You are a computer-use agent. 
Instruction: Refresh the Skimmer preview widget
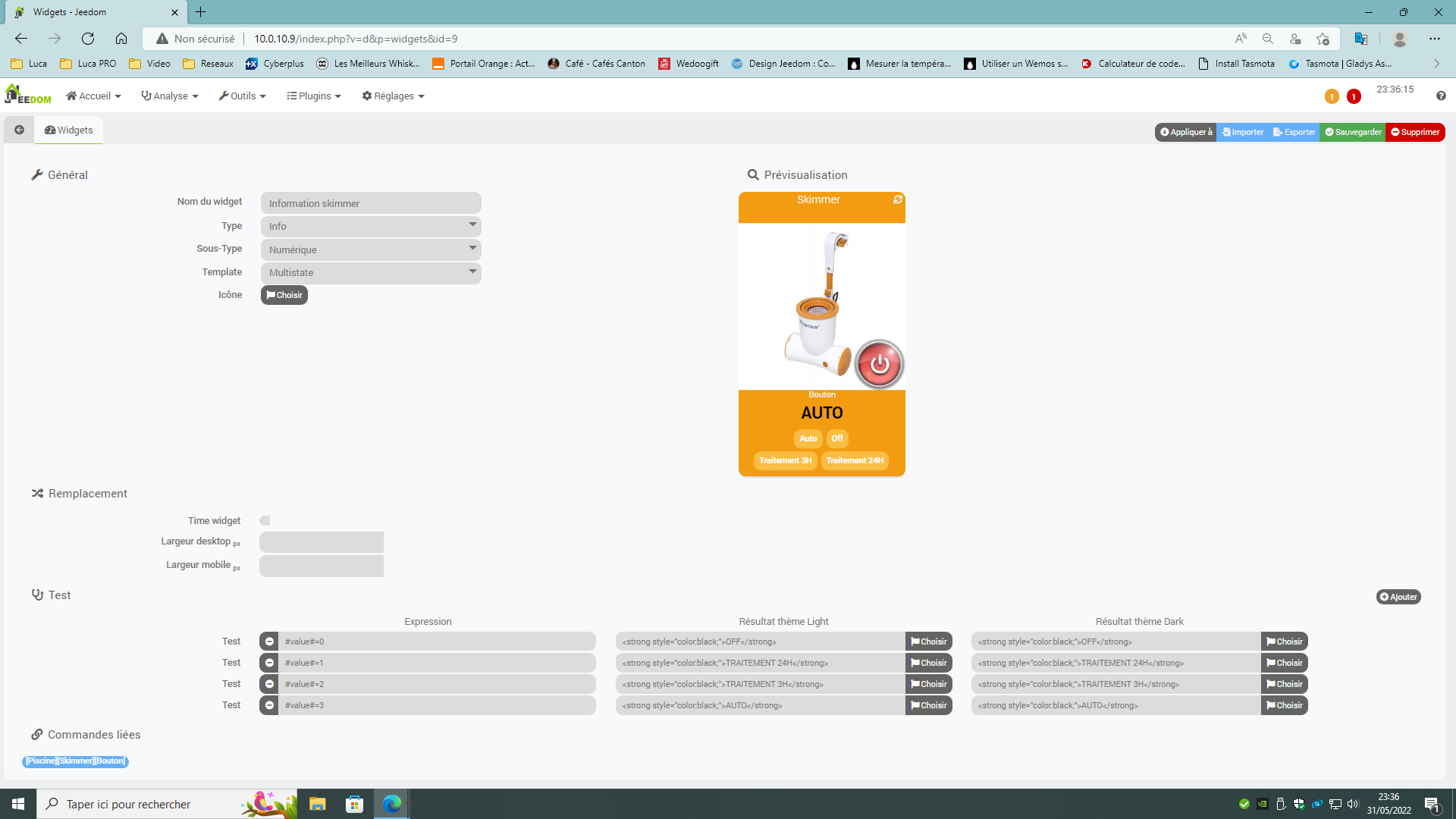[898, 199]
